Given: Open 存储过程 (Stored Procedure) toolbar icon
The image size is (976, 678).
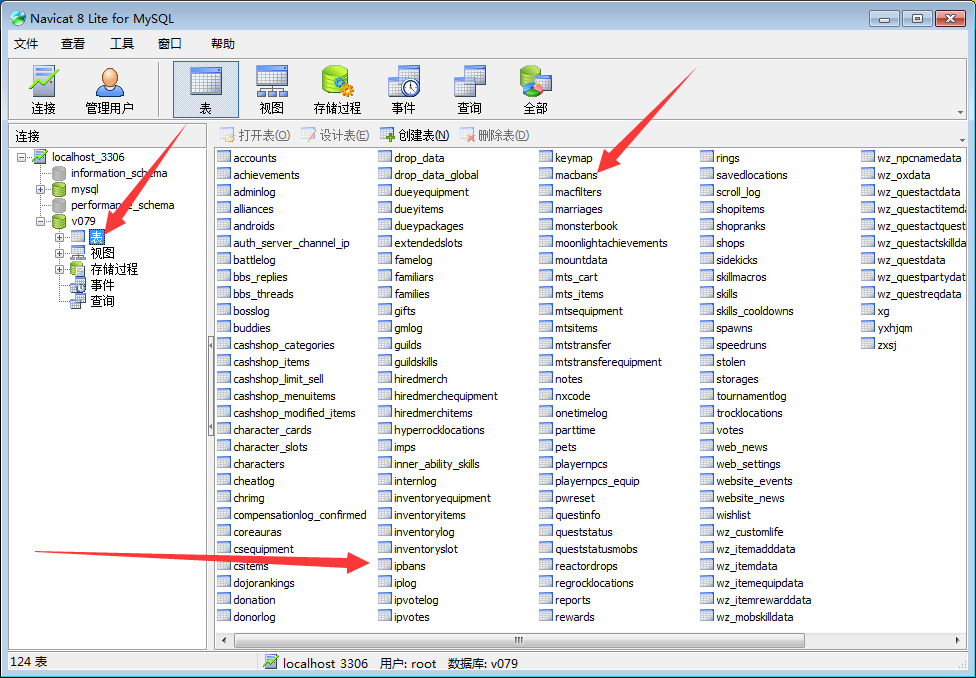Looking at the screenshot, I should [337, 89].
